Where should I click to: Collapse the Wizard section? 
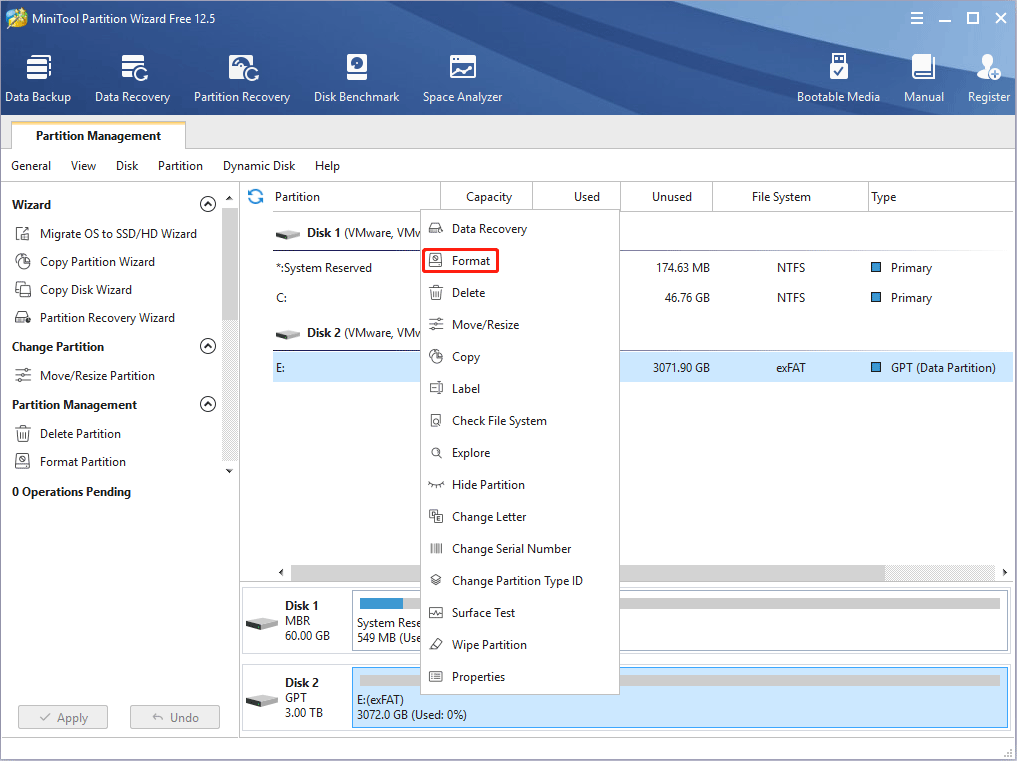[x=208, y=204]
